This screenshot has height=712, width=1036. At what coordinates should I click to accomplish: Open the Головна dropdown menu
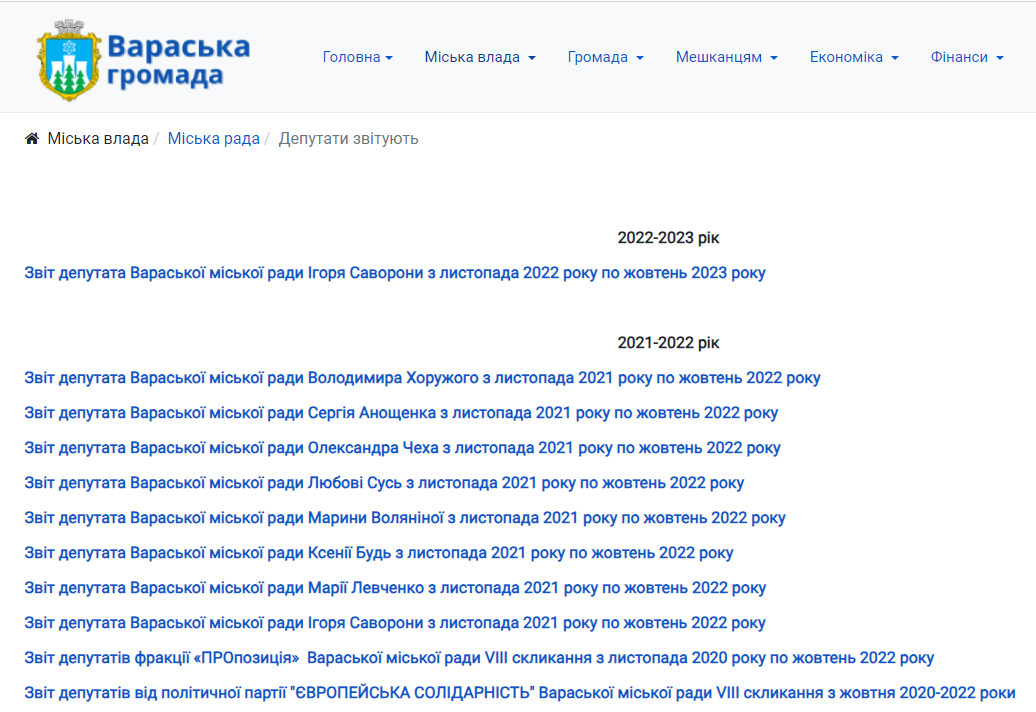[x=357, y=57]
